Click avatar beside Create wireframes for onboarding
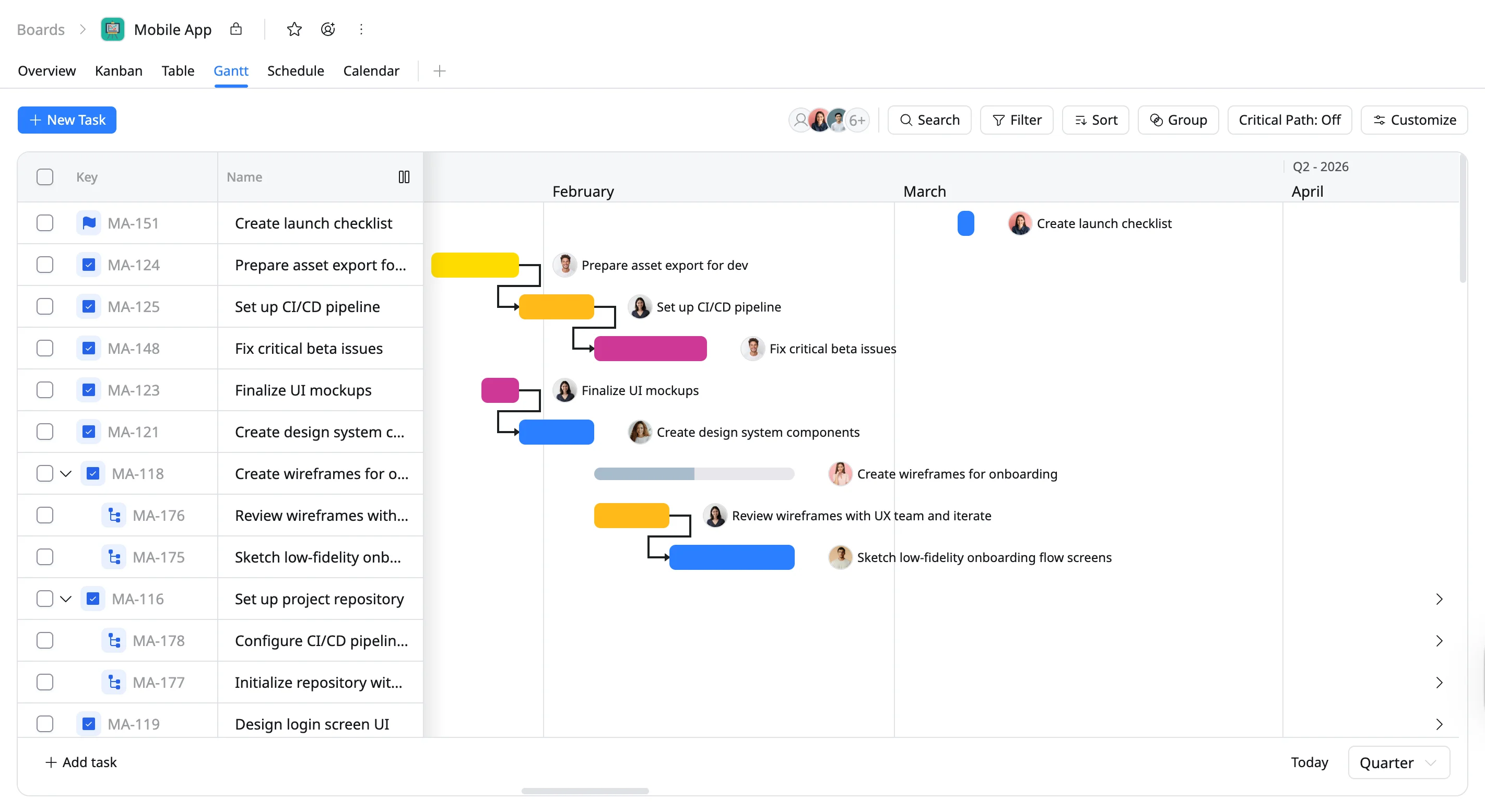The image size is (1485, 812). [x=840, y=474]
